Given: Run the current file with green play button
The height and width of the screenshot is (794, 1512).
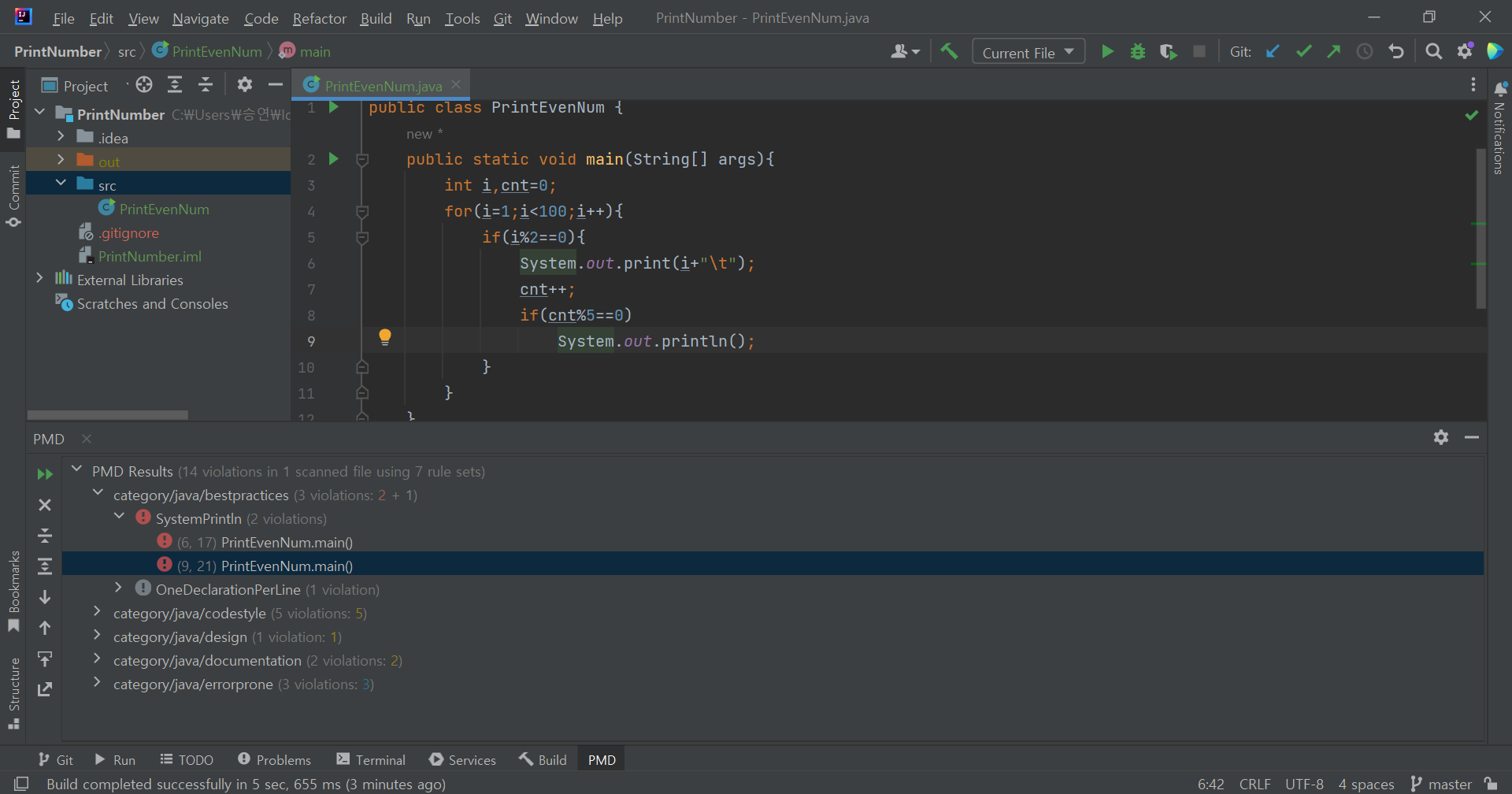Looking at the screenshot, I should click(1107, 52).
